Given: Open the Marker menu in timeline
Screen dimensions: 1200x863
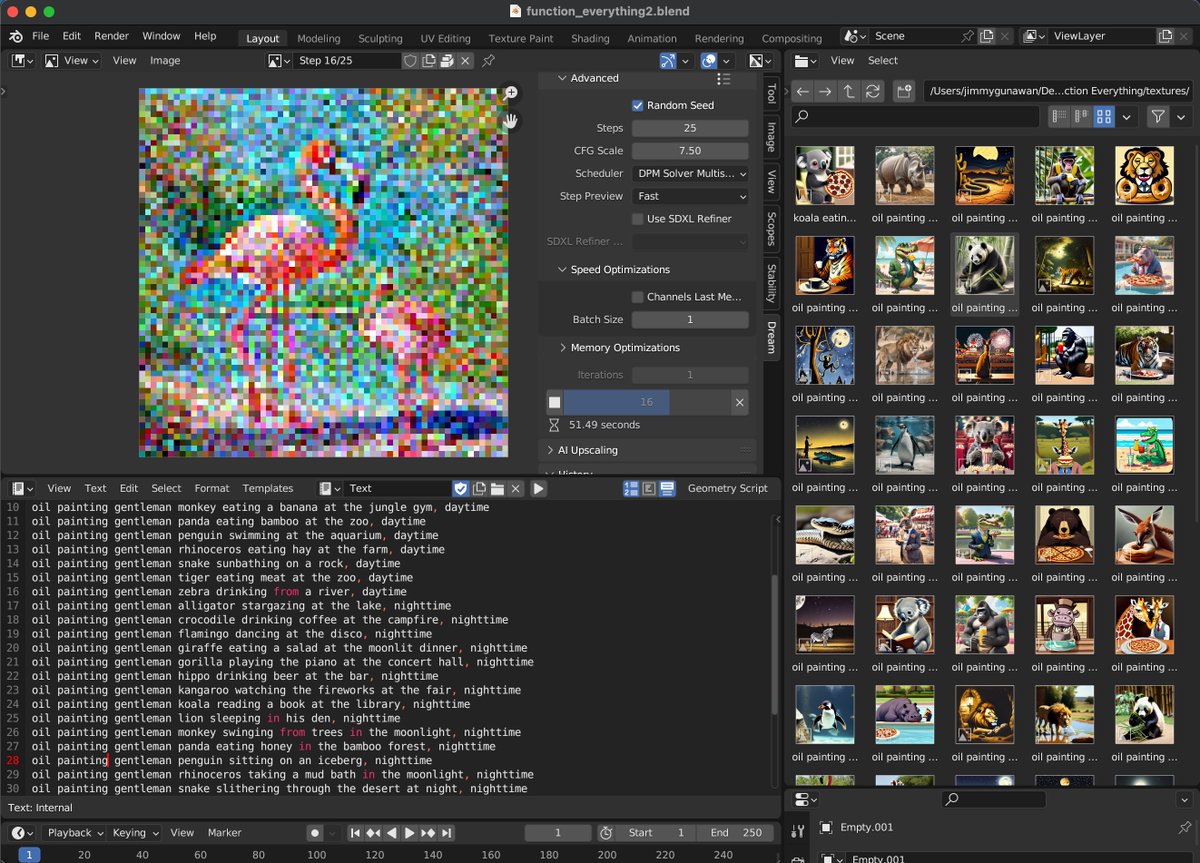Looking at the screenshot, I should pyautogui.click(x=225, y=833).
